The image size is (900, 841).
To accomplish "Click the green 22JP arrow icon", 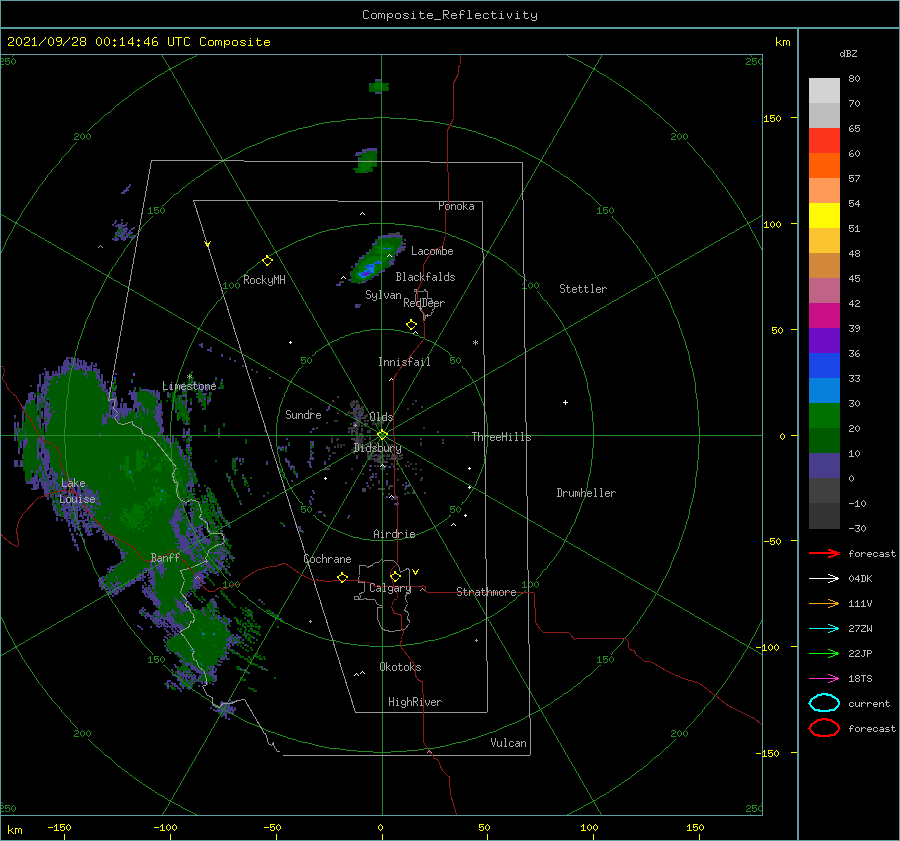I will [824, 653].
